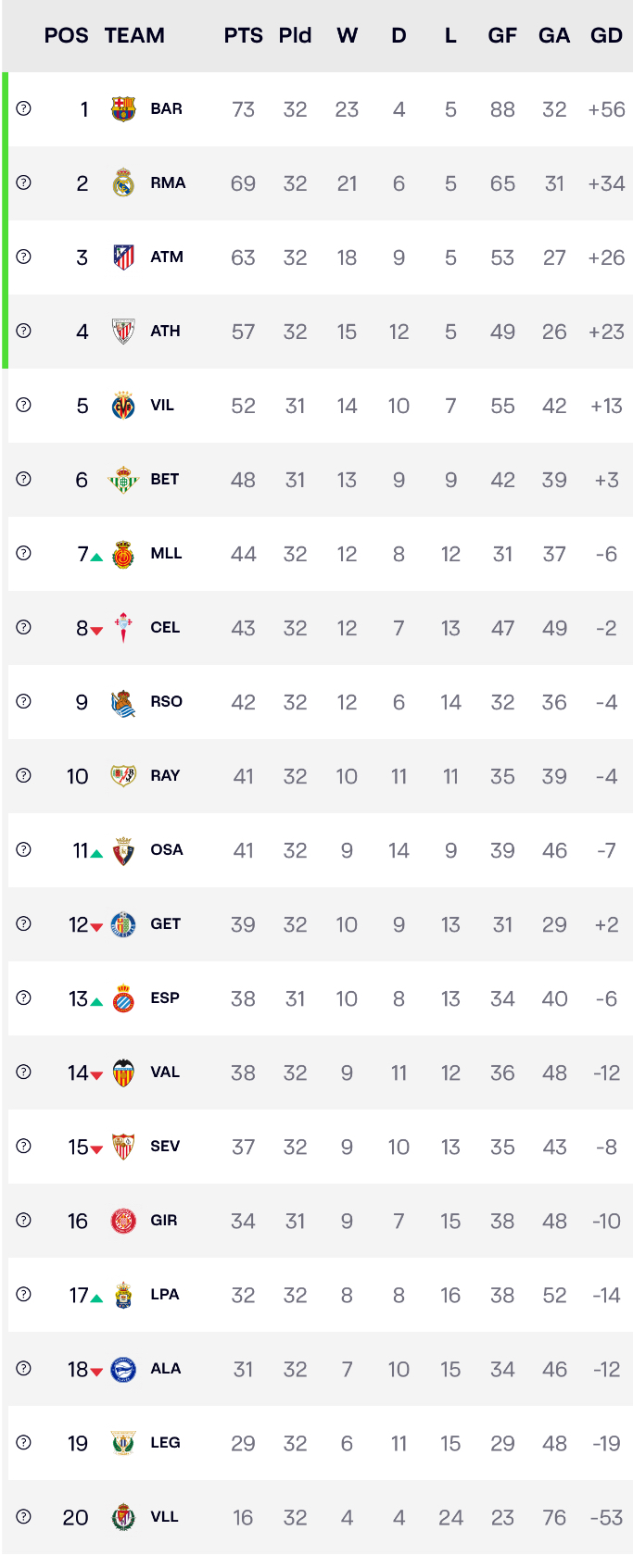633x1568 pixels.
Task: Click the Valencia crest icon
Action: point(123,1073)
